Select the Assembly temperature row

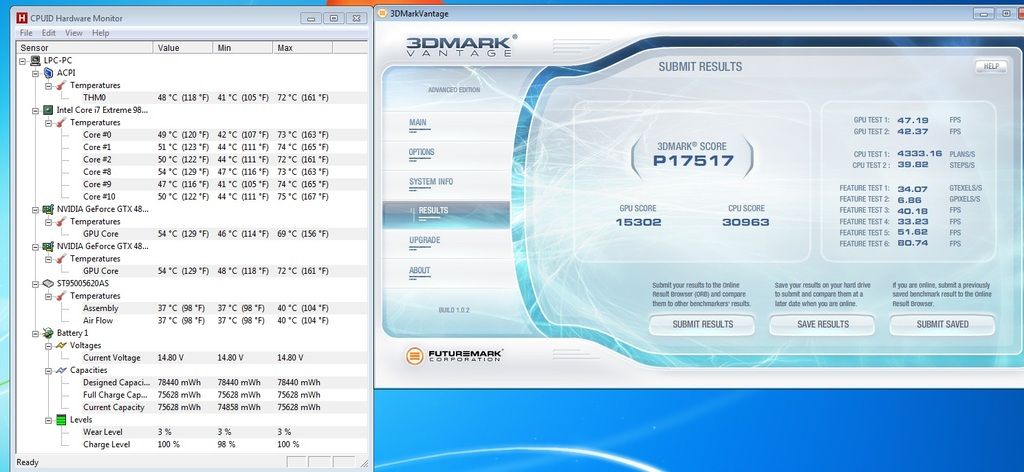[x=192, y=308]
